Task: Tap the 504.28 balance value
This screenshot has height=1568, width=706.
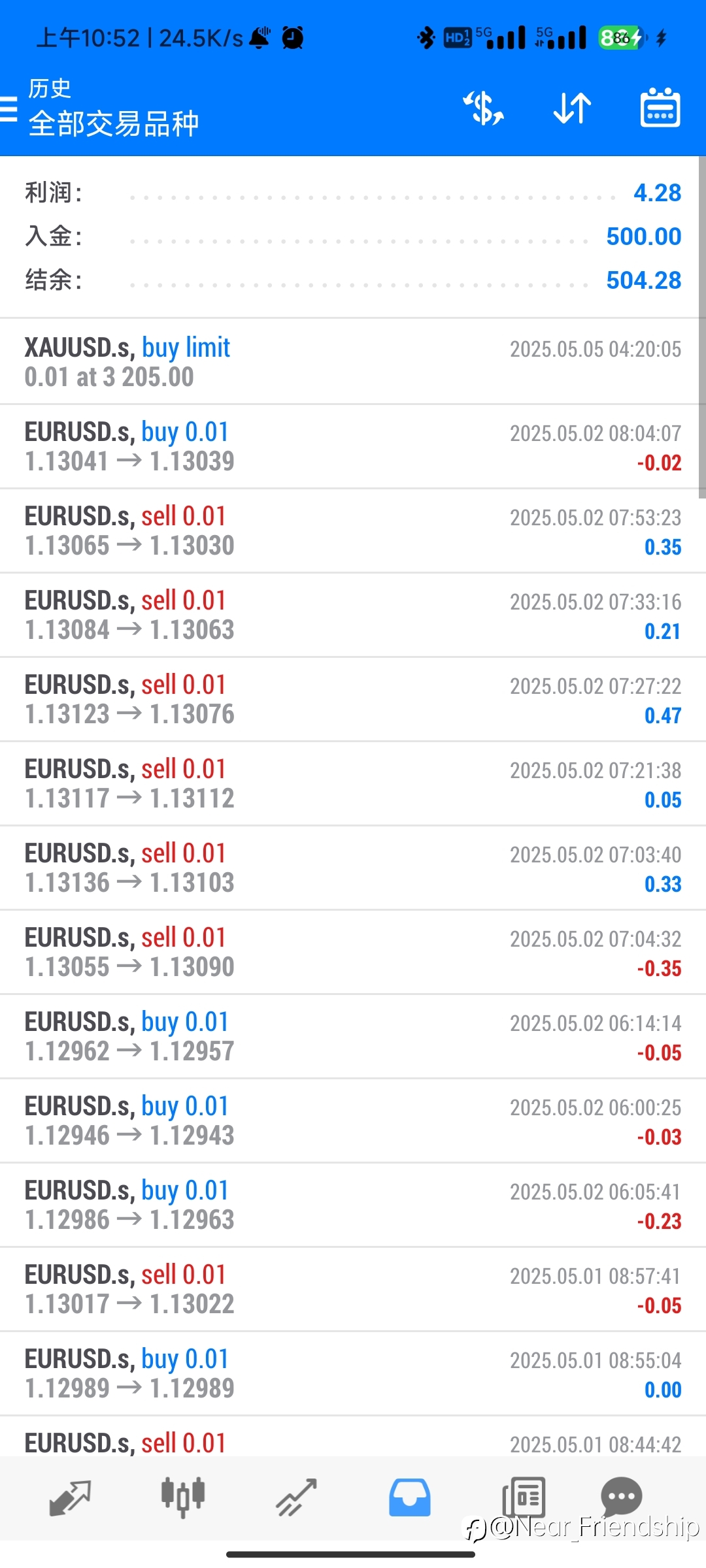Action: tap(644, 280)
